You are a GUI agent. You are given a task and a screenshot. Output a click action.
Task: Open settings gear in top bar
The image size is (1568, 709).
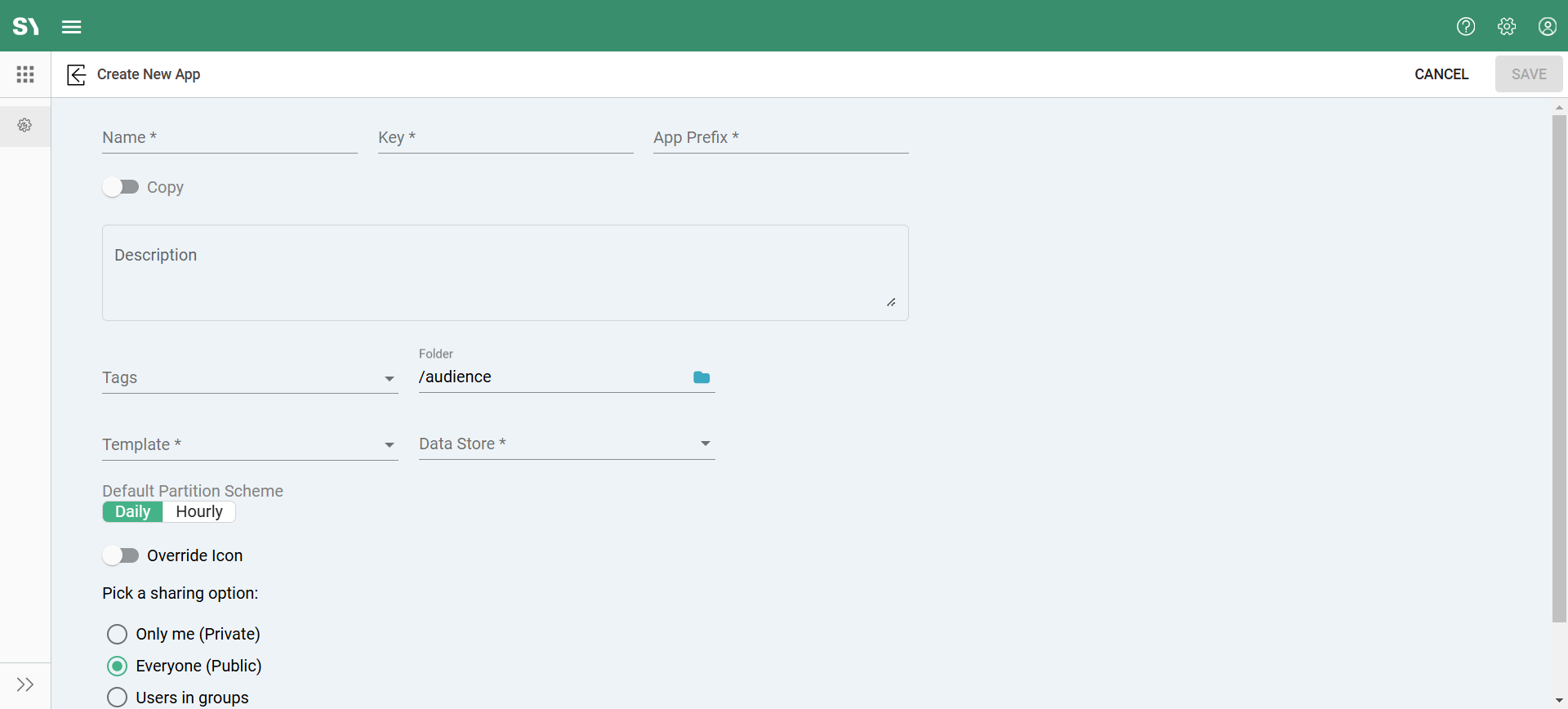1507,27
